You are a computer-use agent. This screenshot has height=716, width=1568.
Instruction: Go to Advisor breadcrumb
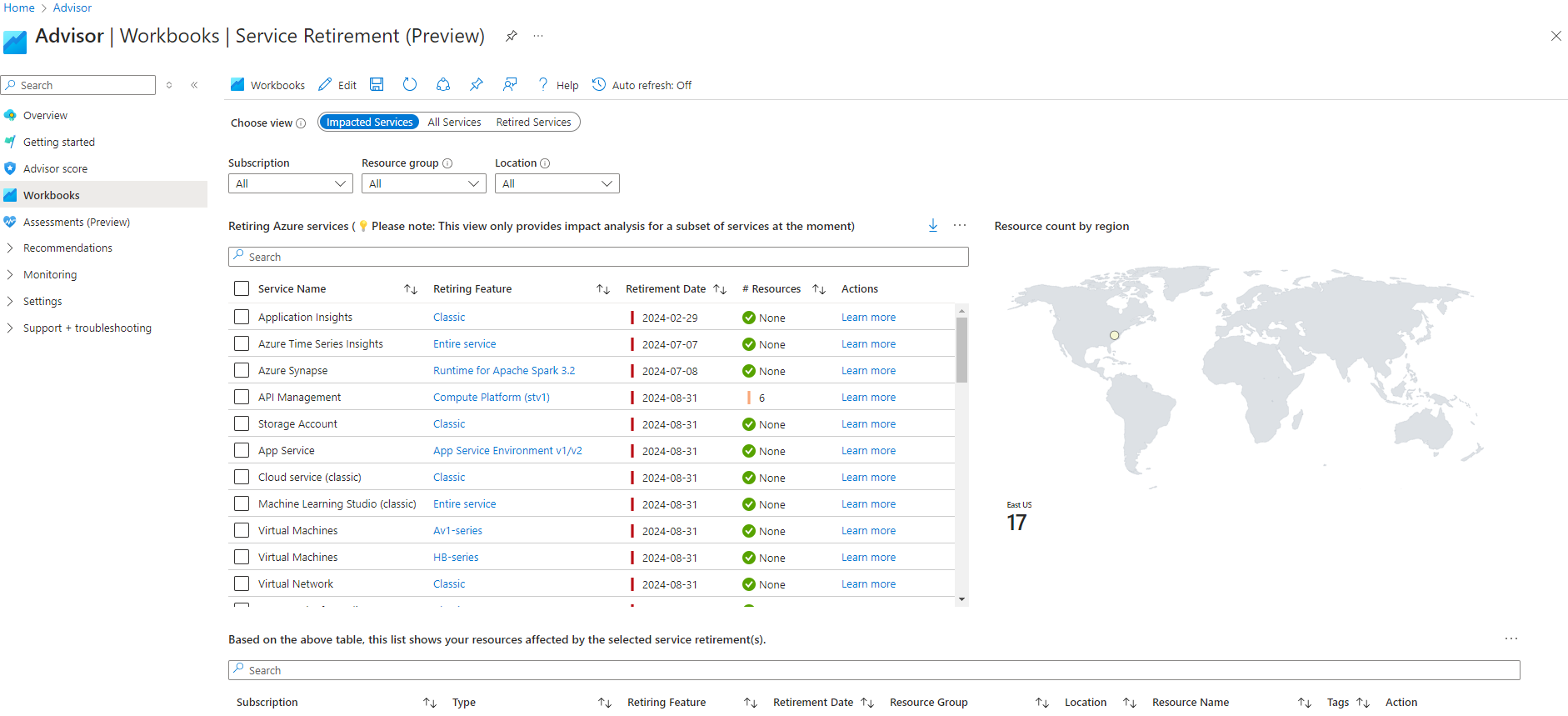[x=72, y=8]
